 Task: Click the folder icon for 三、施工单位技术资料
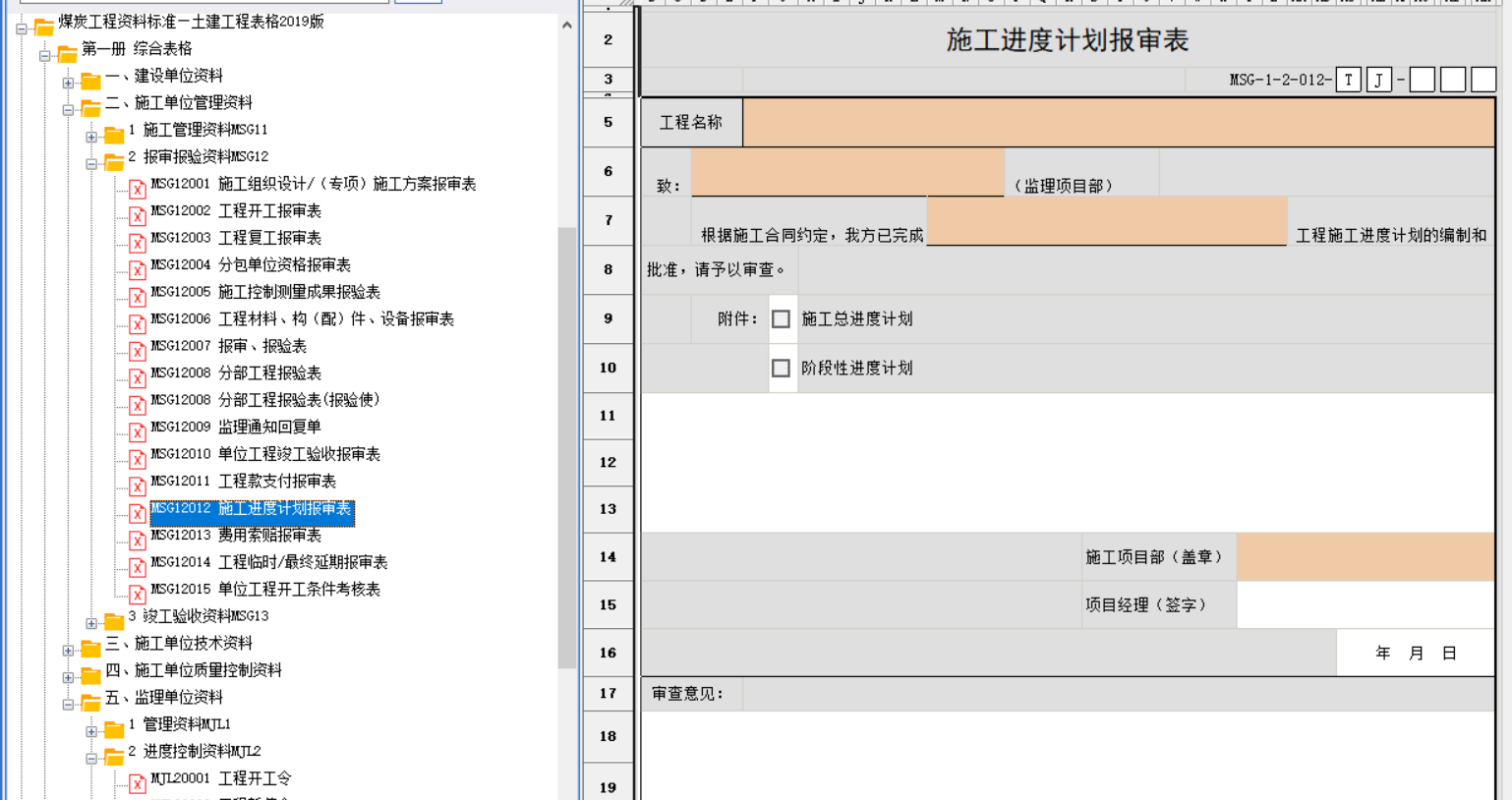[90, 647]
